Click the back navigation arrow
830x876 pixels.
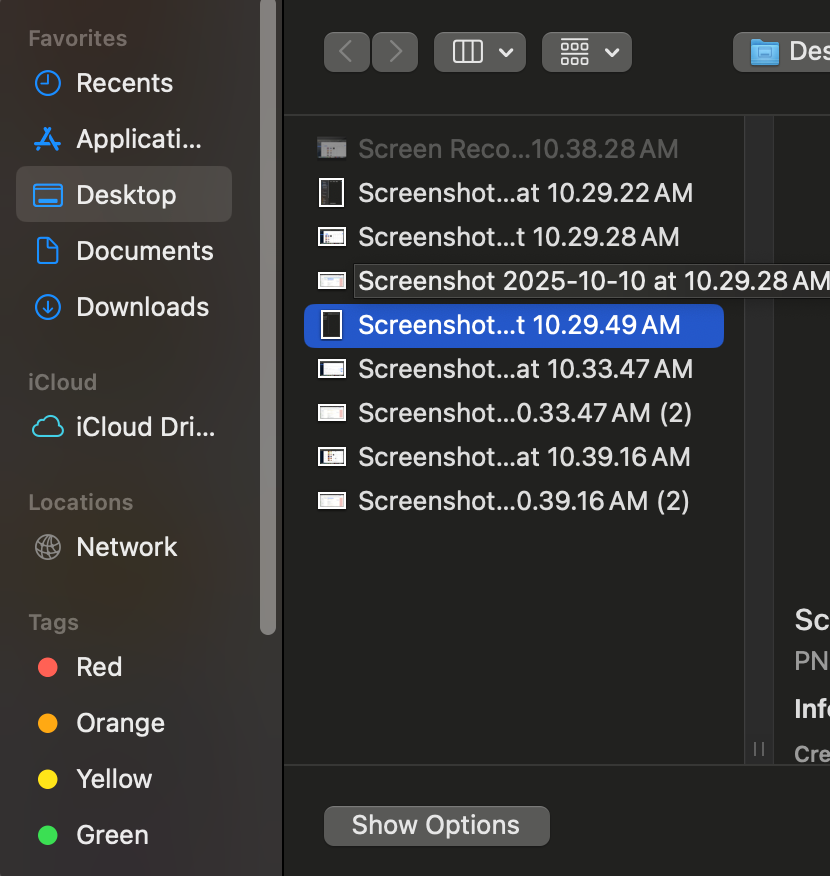[x=346, y=52]
